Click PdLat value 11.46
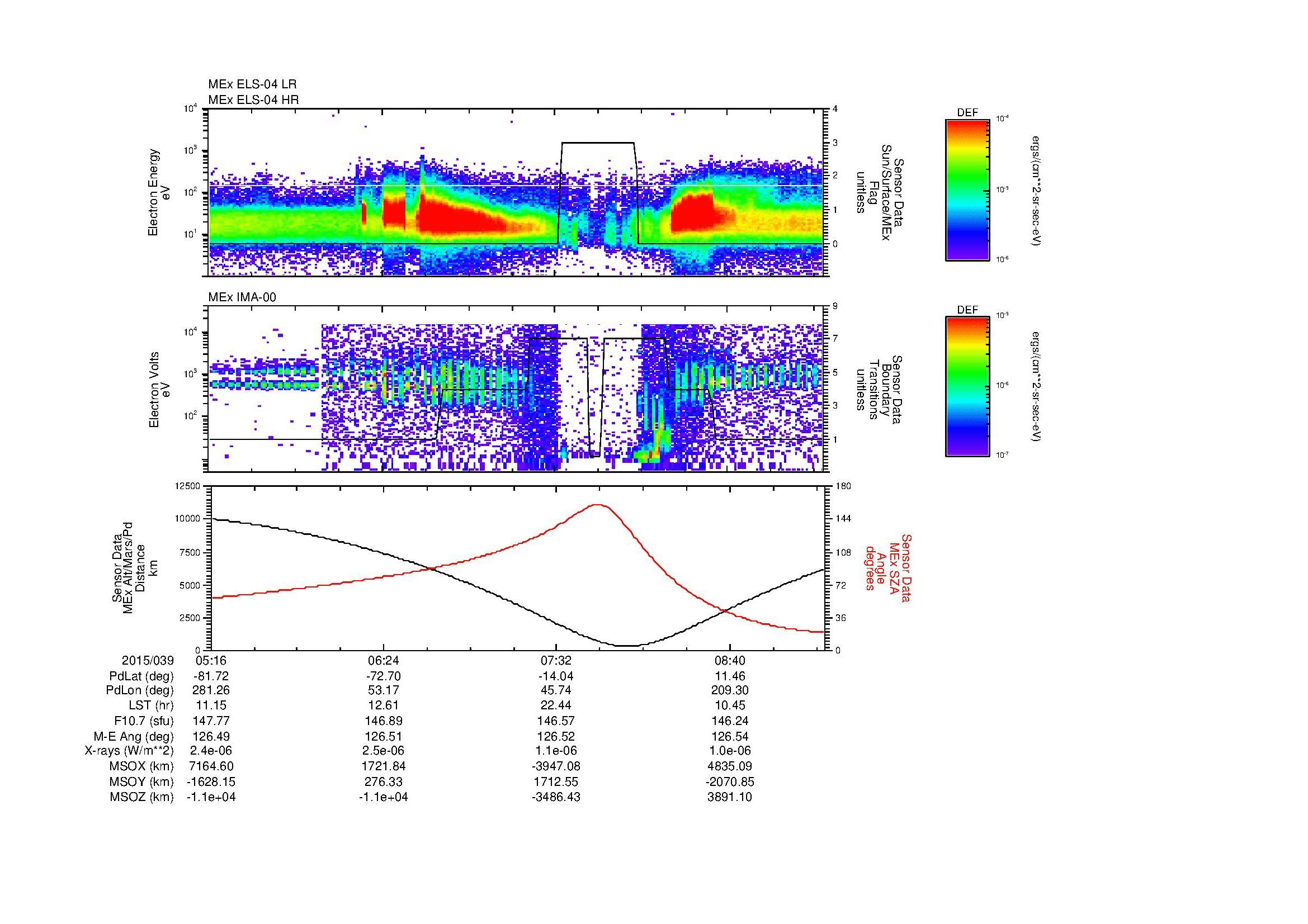Viewport: 1308px width, 924px height. click(x=730, y=676)
